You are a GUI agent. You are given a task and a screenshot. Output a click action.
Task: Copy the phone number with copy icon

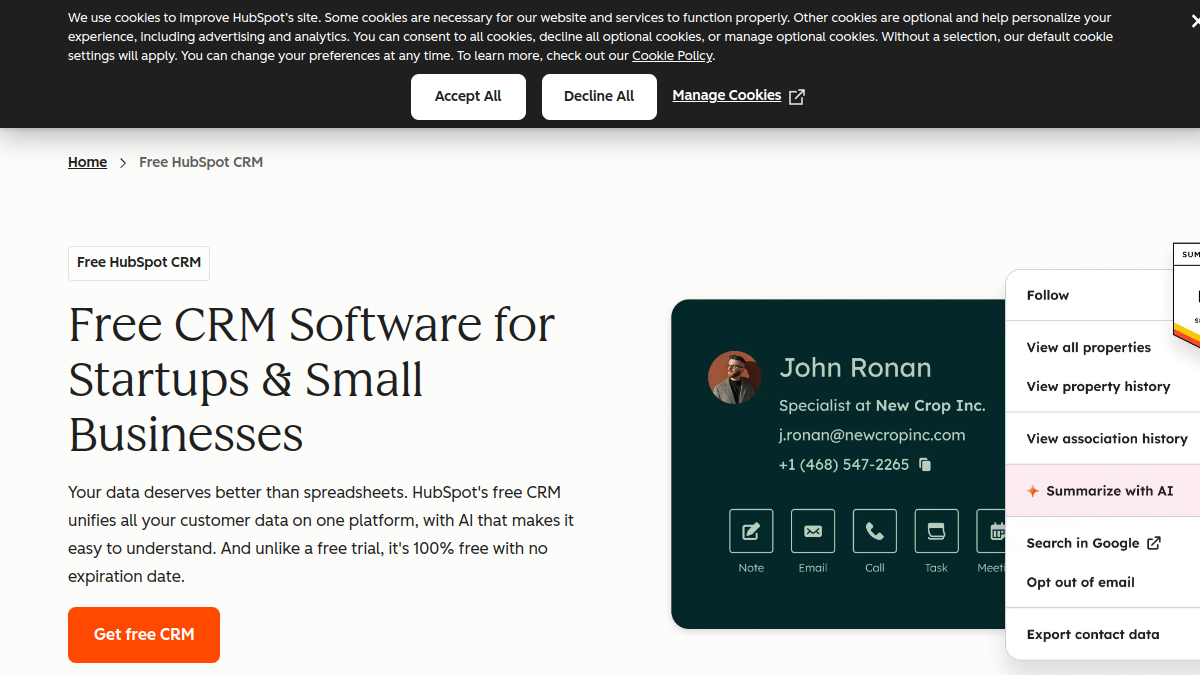click(x=925, y=465)
